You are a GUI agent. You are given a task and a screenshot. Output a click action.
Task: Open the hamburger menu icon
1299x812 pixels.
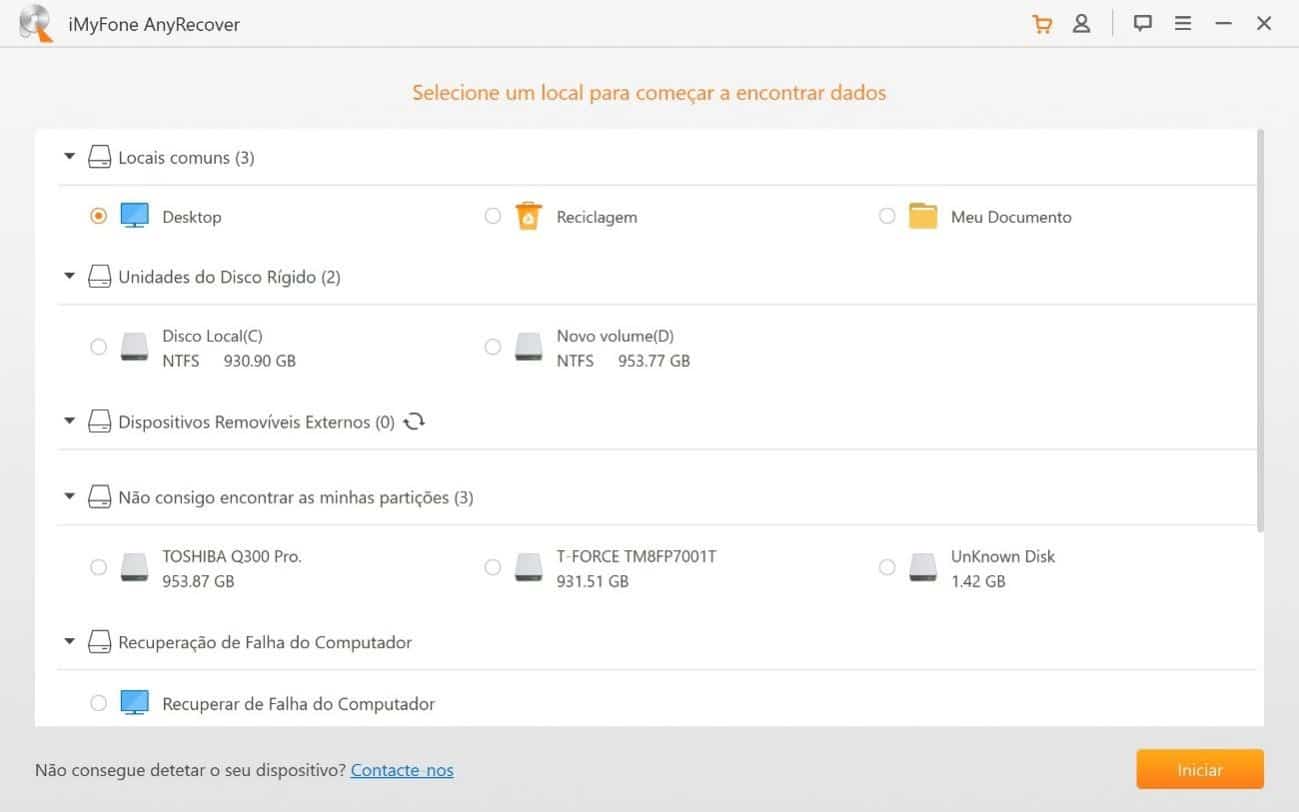pos(1183,23)
